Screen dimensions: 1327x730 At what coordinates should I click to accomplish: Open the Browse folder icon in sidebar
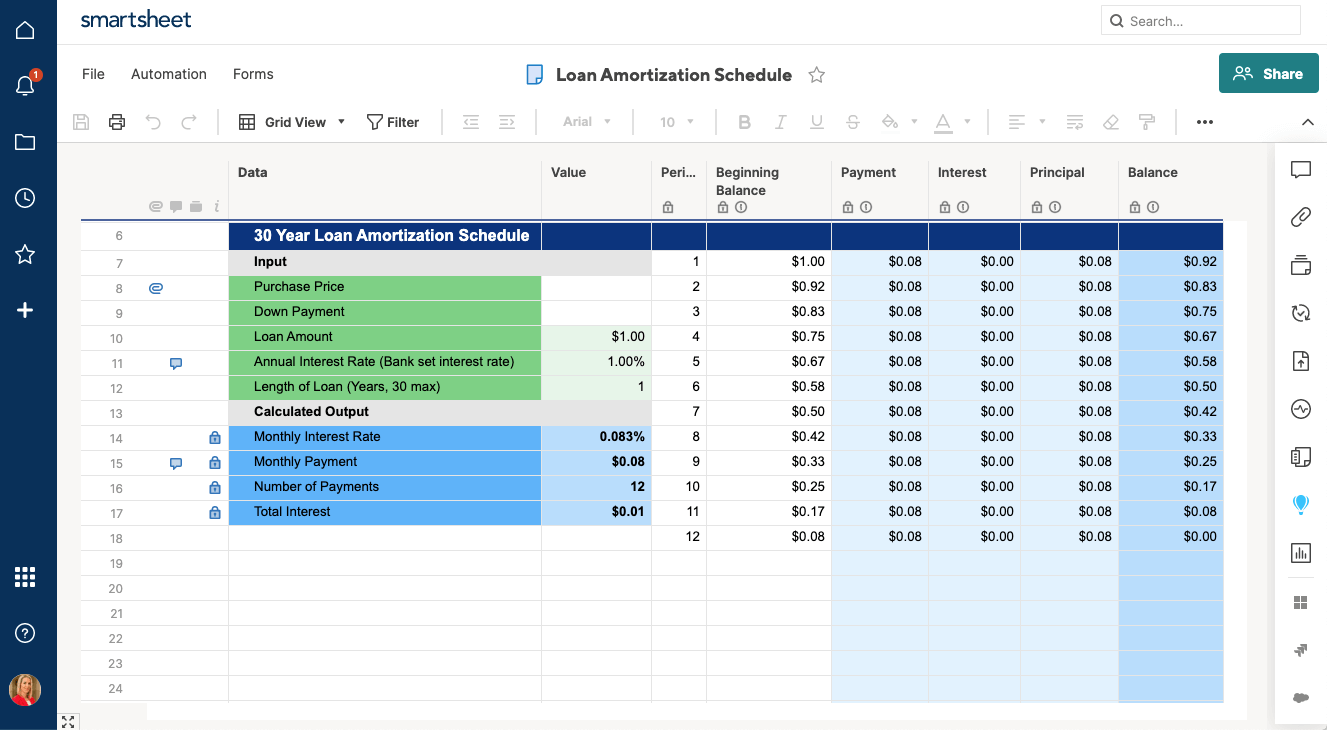(25, 142)
